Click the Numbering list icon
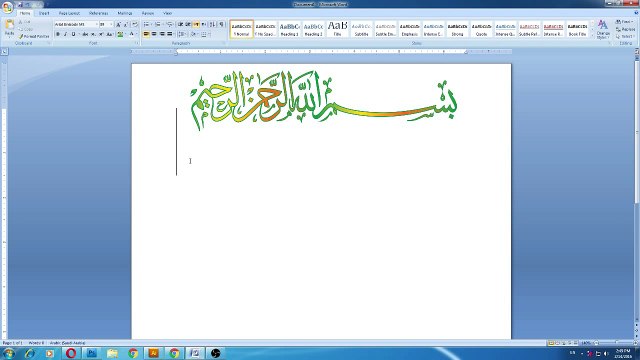The height and width of the screenshot is (360, 640). coord(158,24)
